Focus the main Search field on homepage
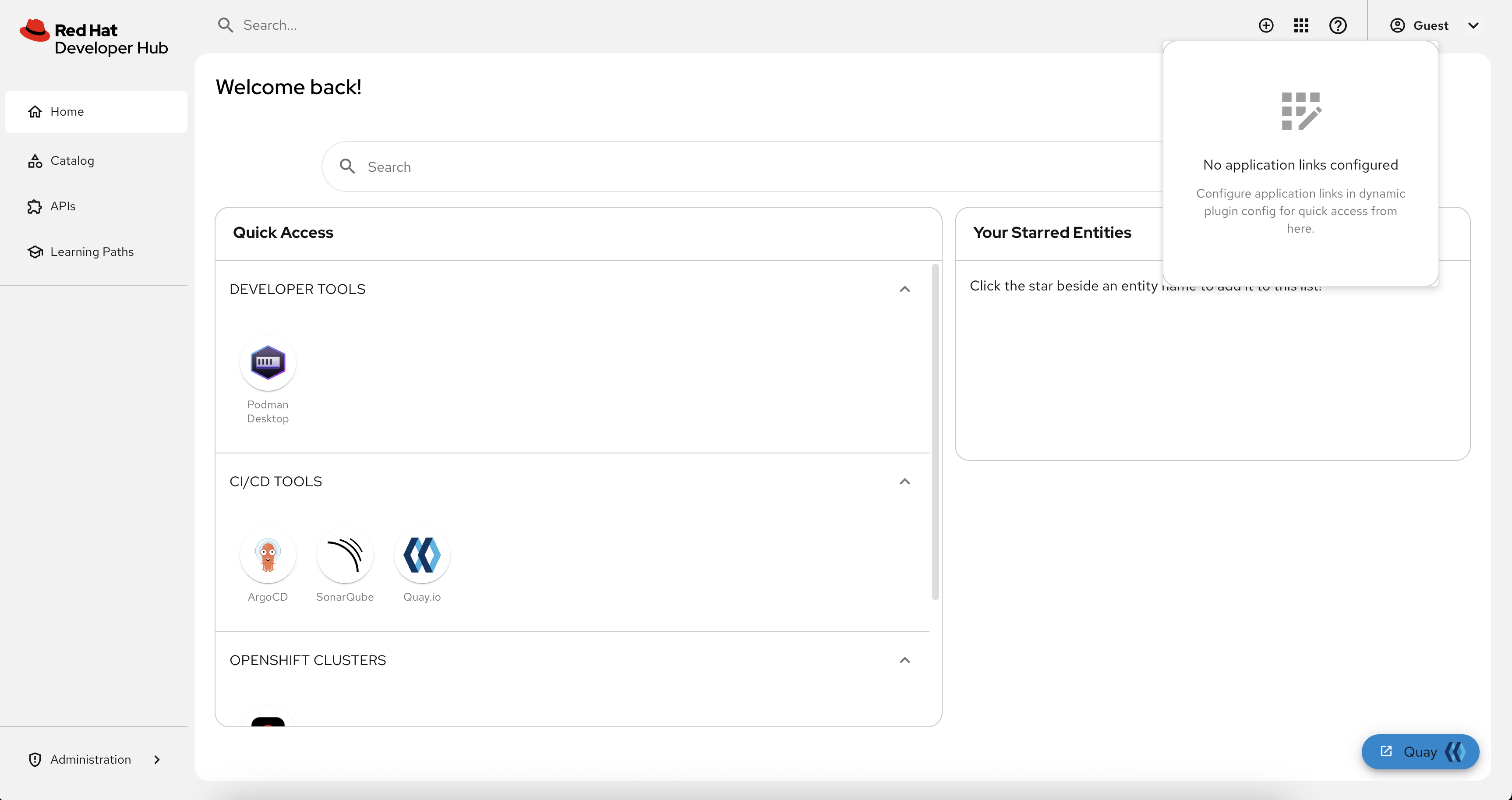The width and height of the screenshot is (1512, 800). (704, 166)
